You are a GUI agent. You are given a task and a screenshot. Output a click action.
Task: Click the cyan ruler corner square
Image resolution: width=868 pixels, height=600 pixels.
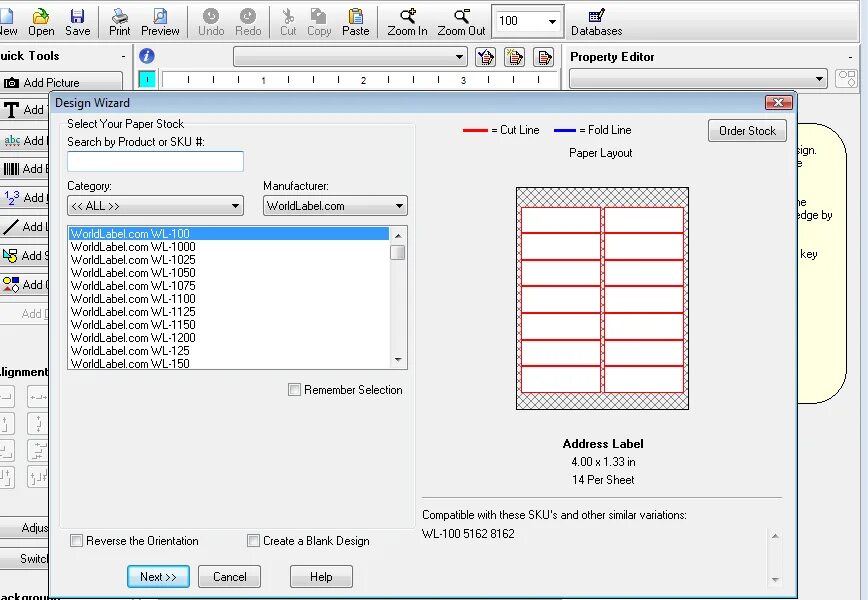click(x=147, y=80)
